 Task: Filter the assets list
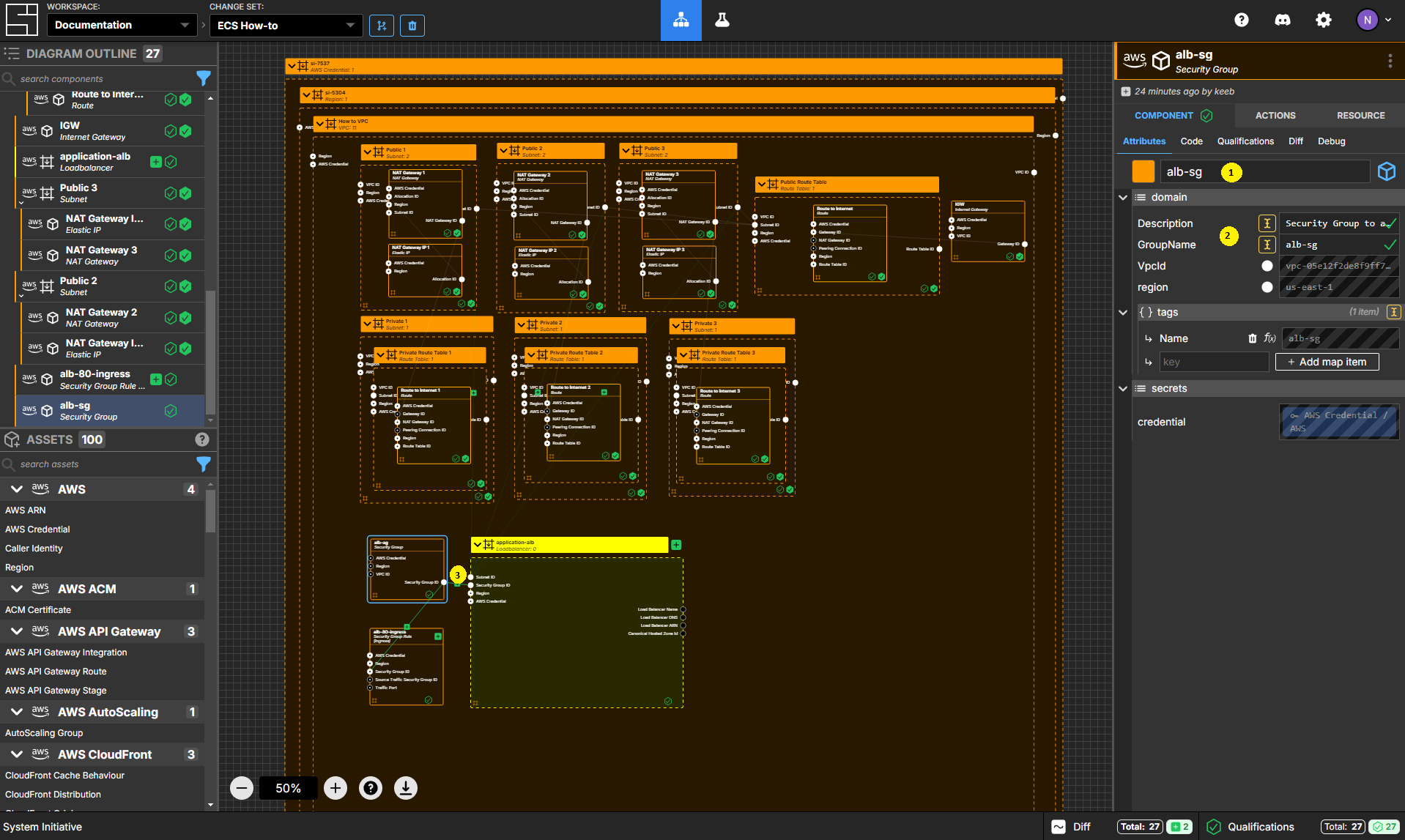(x=204, y=464)
